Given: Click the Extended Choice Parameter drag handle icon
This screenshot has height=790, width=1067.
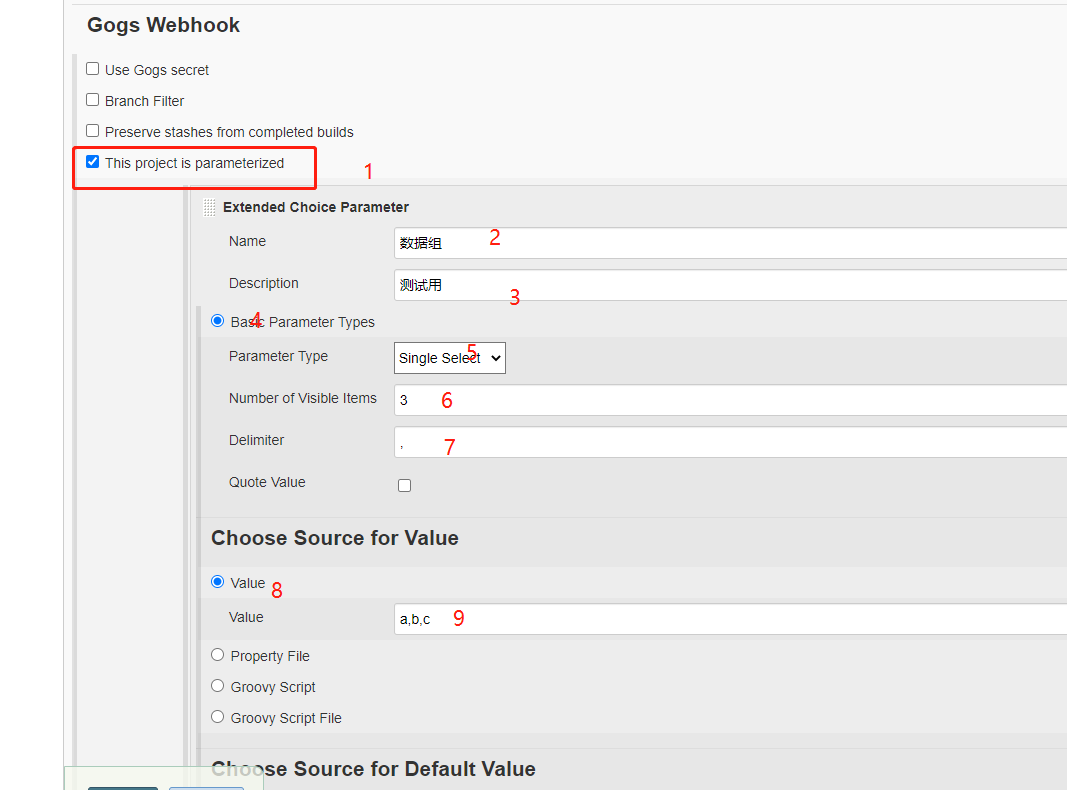Looking at the screenshot, I should [x=209, y=207].
